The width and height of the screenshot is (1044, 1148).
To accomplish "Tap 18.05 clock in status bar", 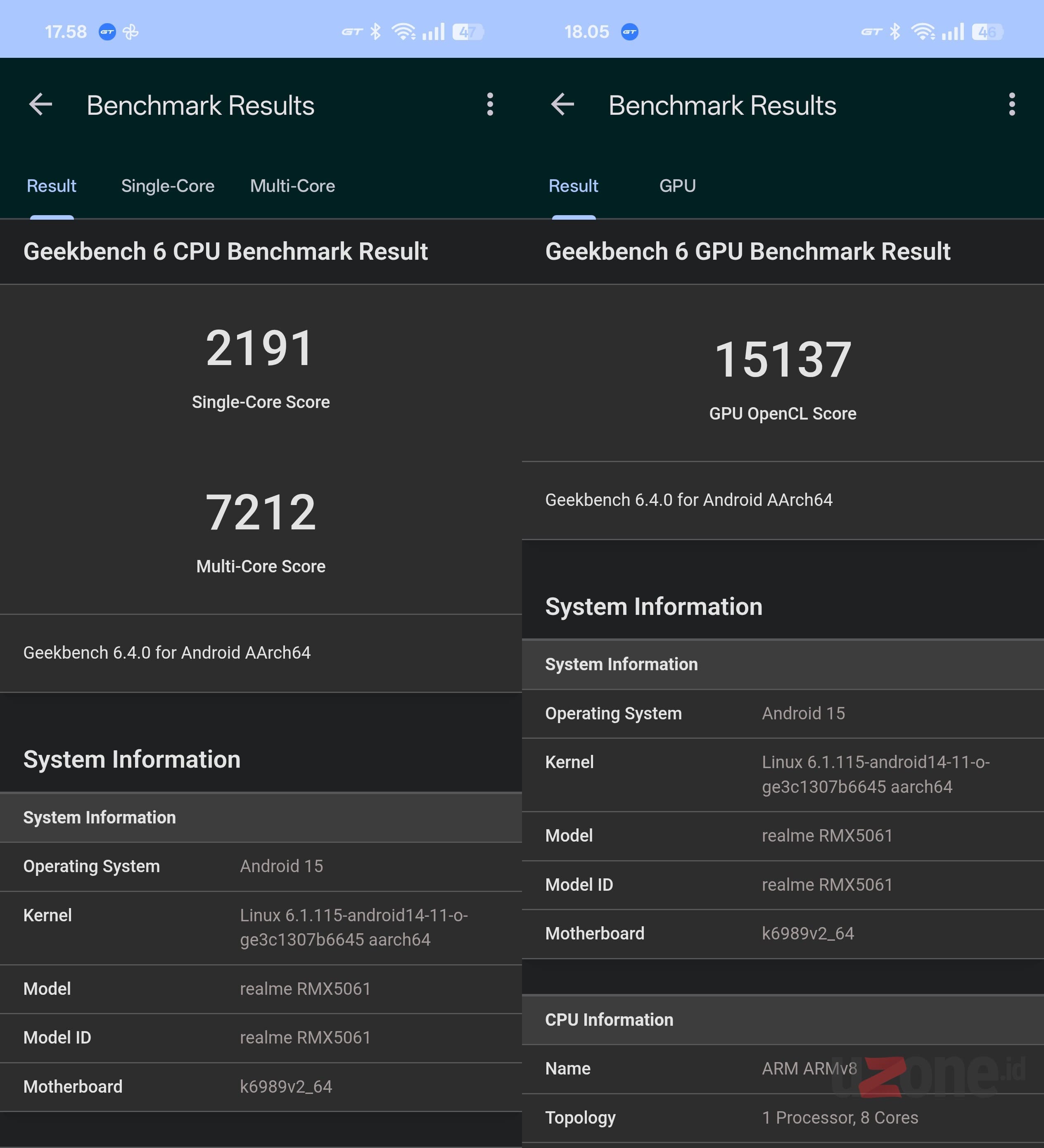I will (587, 32).
